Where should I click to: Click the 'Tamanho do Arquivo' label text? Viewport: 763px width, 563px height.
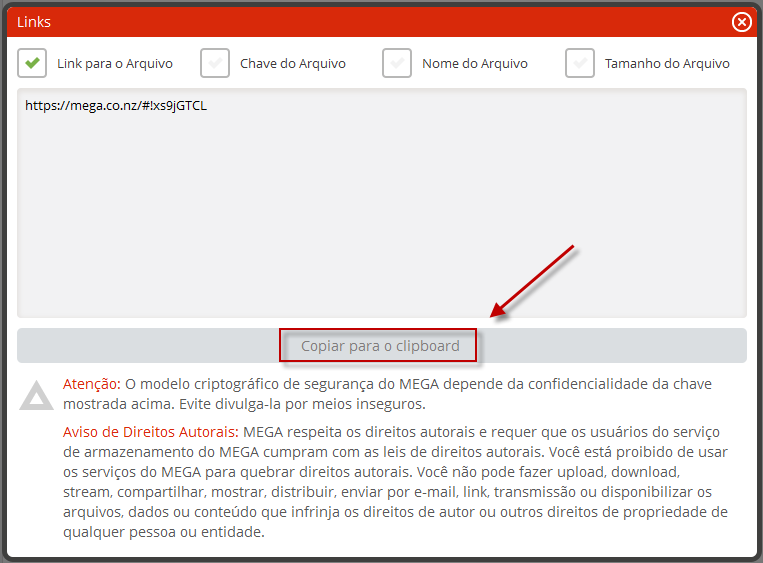tap(666, 64)
